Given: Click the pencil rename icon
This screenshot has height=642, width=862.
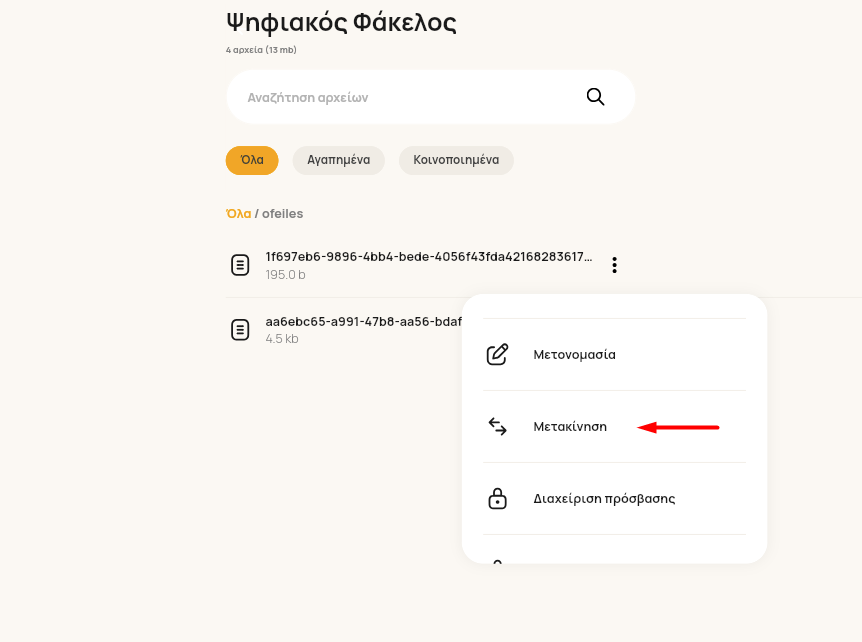Looking at the screenshot, I should (498, 355).
